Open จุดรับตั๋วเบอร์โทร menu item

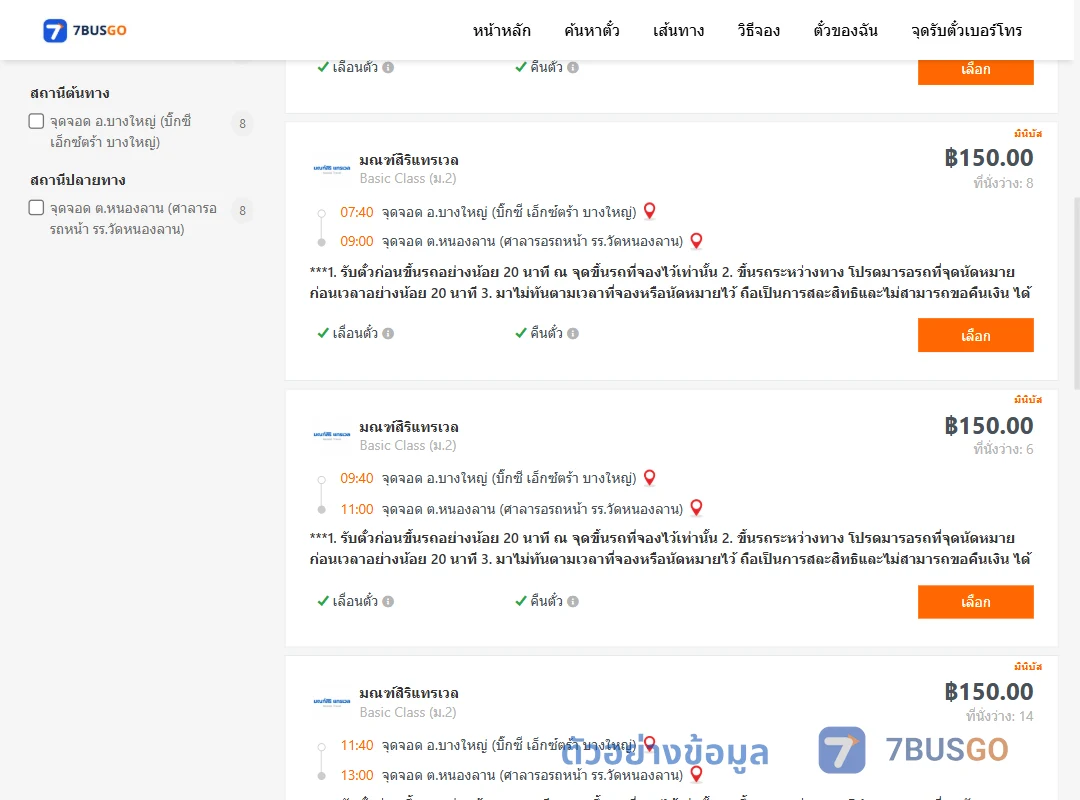coord(966,30)
